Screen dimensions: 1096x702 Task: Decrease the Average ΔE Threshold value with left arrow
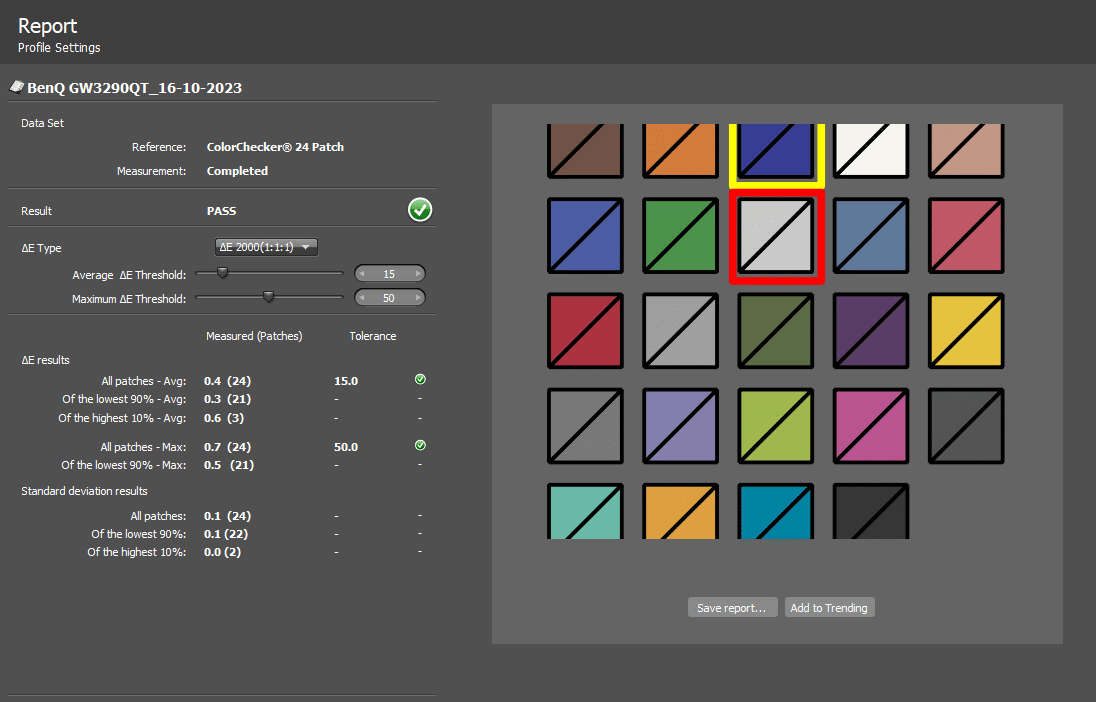point(363,274)
